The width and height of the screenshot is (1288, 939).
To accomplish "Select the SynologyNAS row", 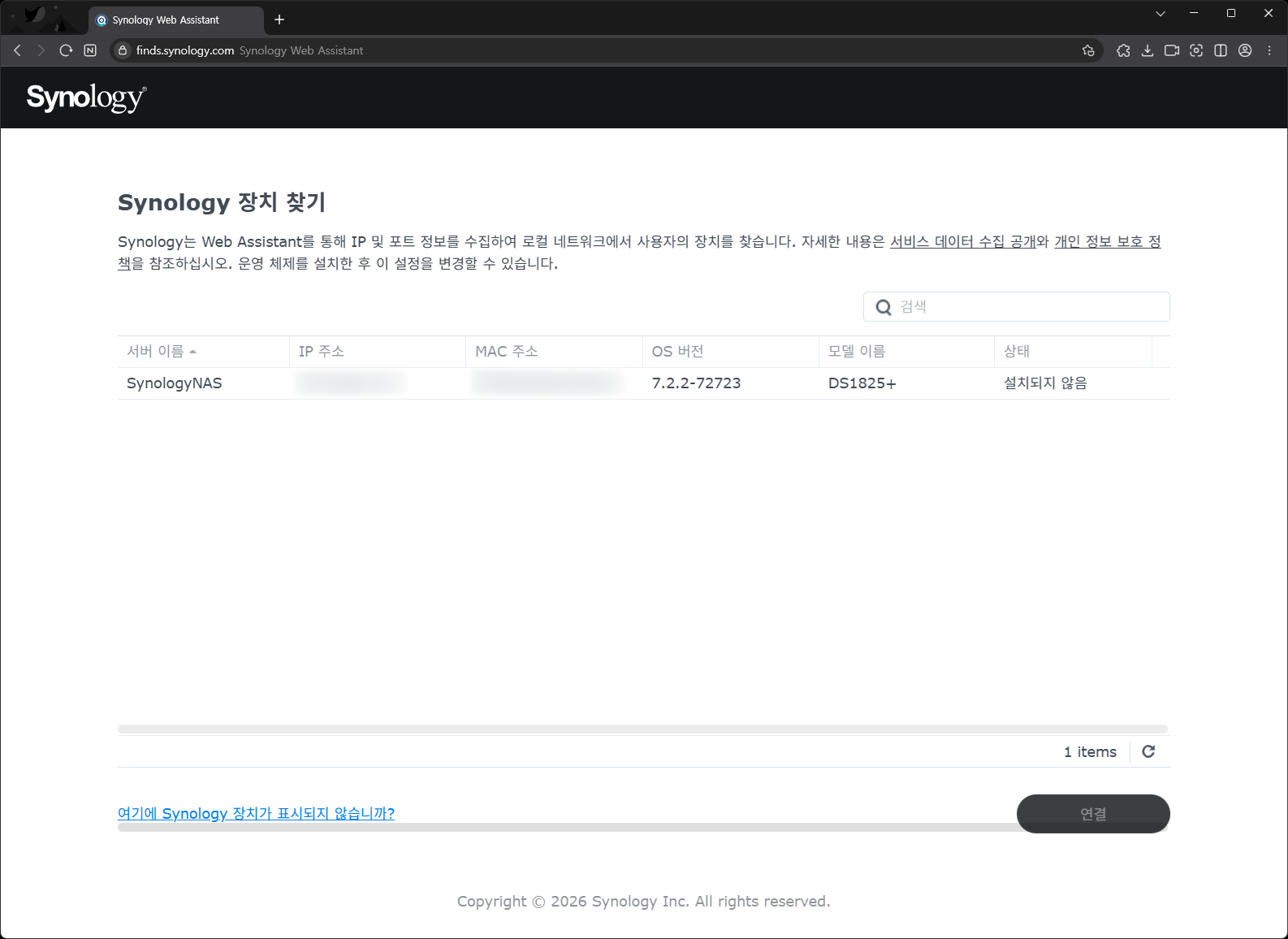I will pyautogui.click(x=643, y=383).
